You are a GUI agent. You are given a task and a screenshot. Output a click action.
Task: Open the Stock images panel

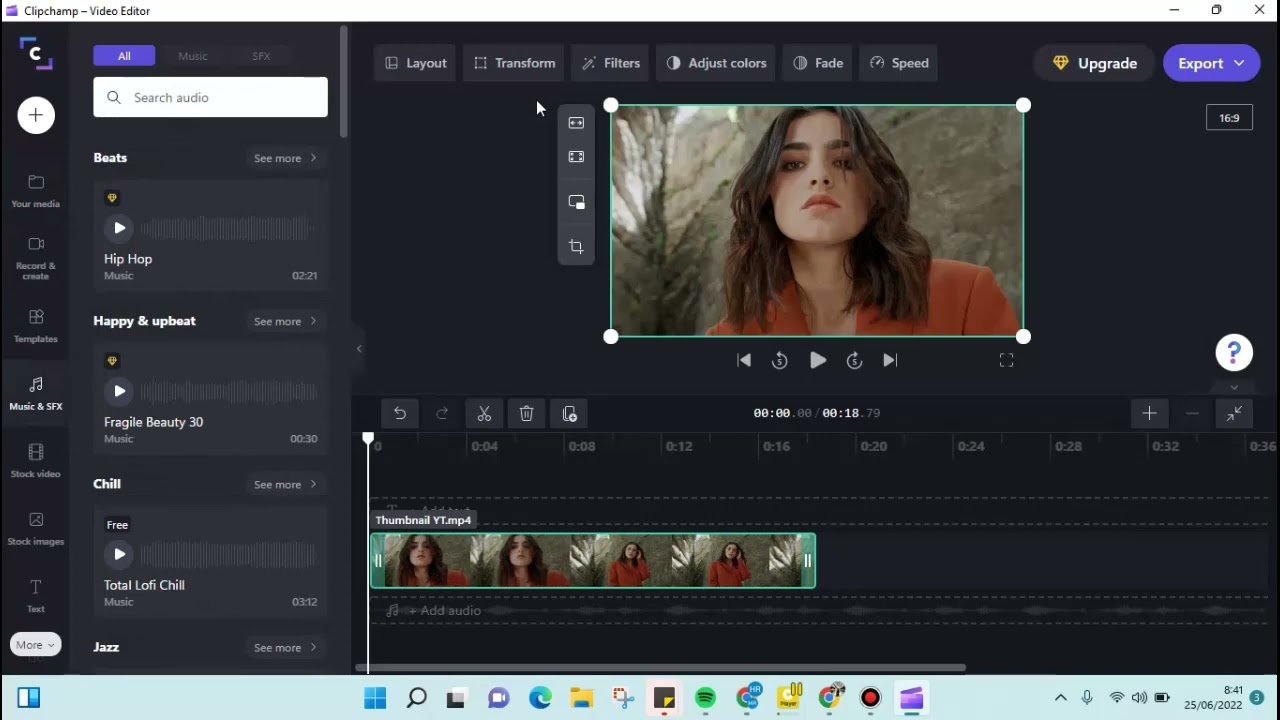click(x=35, y=529)
